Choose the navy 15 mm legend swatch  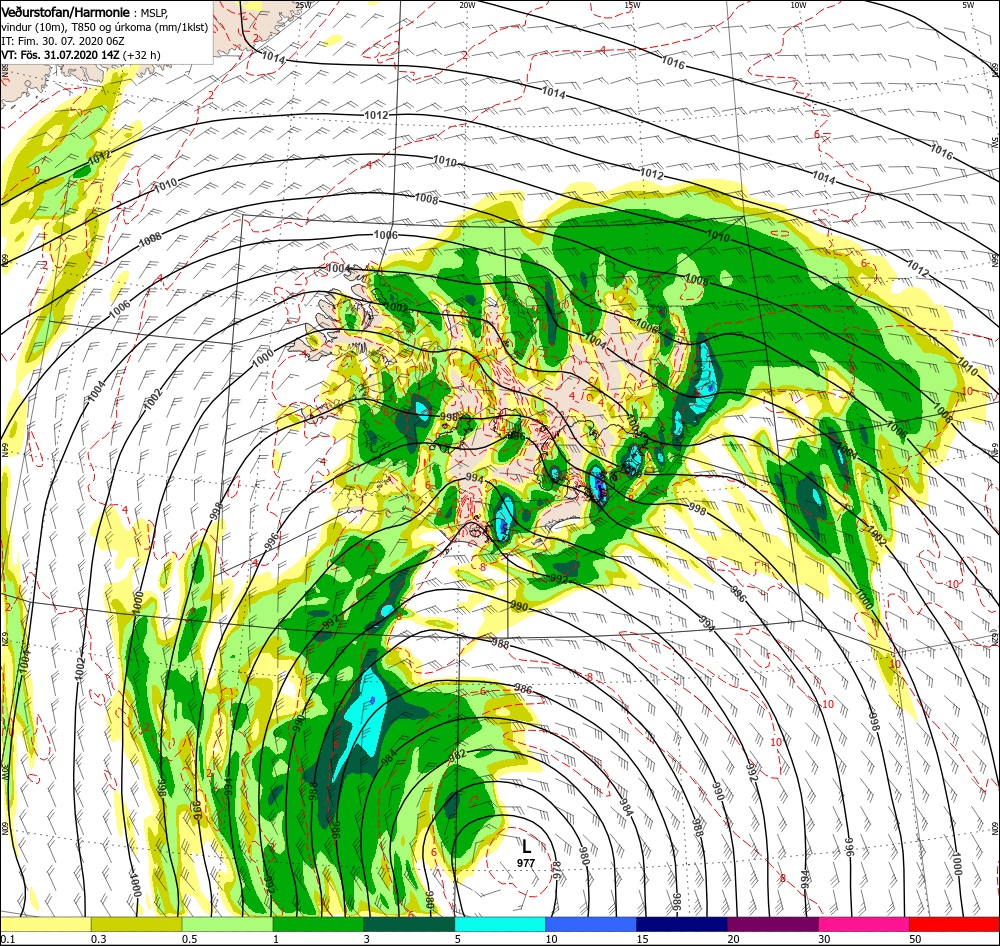pos(682,924)
